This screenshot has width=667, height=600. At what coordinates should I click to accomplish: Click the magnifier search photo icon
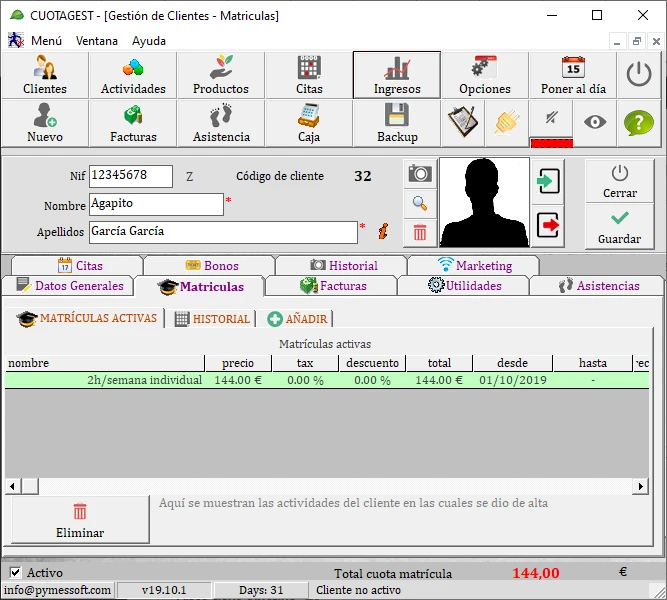tap(420, 203)
